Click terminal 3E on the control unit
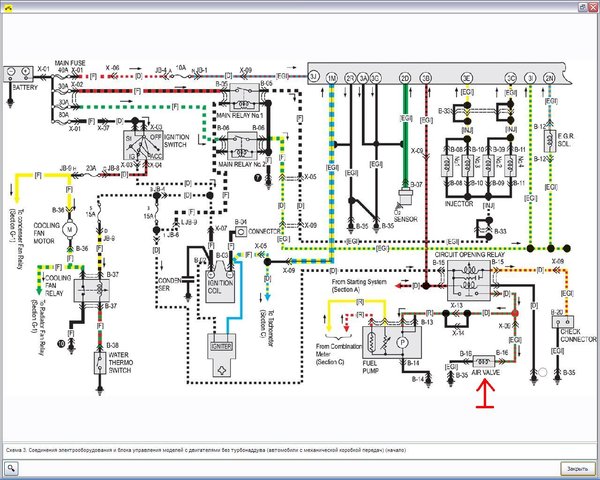The width and height of the screenshot is (600, 480). [466, 78]
